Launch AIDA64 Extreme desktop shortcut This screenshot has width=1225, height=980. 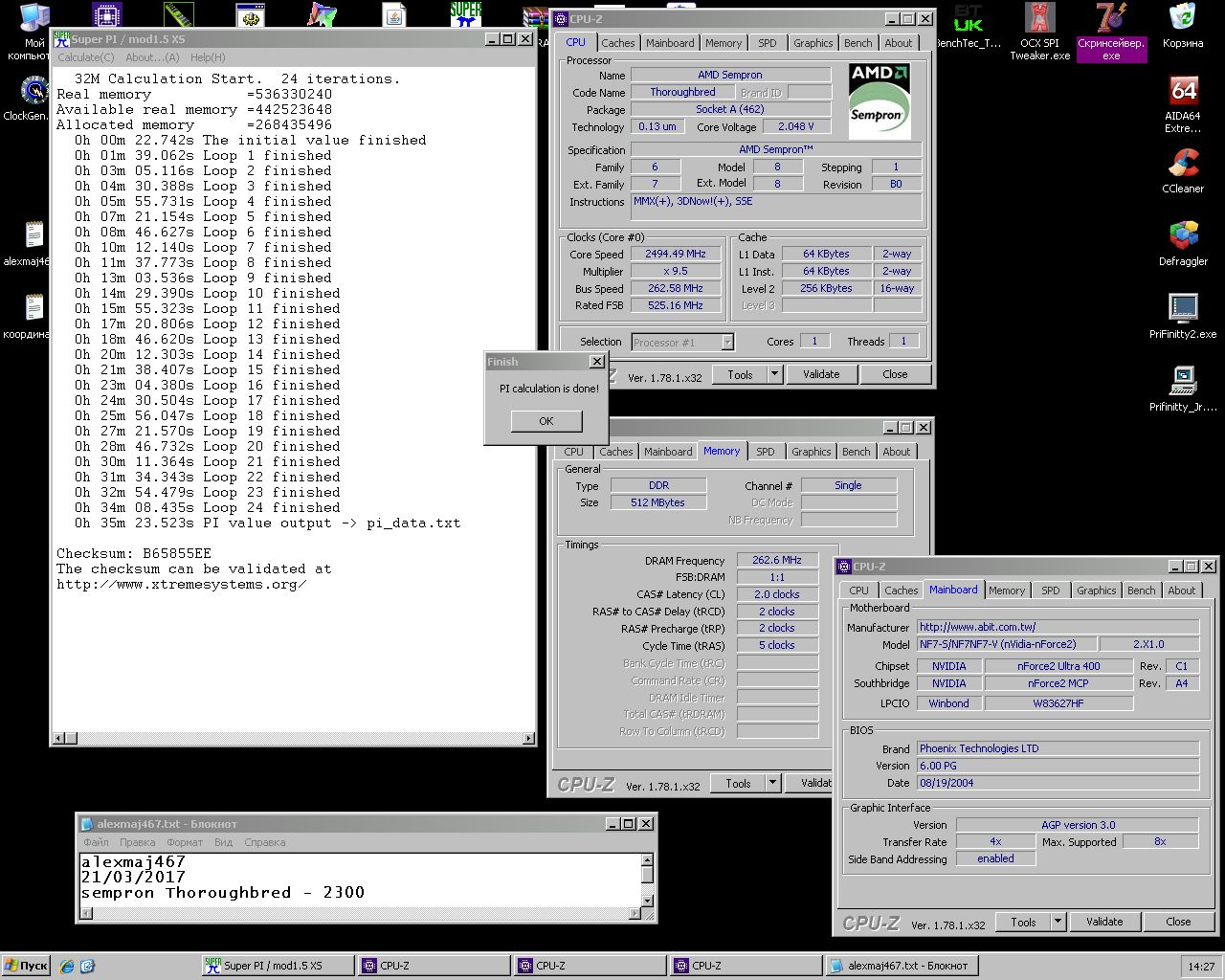[x=1183, y=104]
